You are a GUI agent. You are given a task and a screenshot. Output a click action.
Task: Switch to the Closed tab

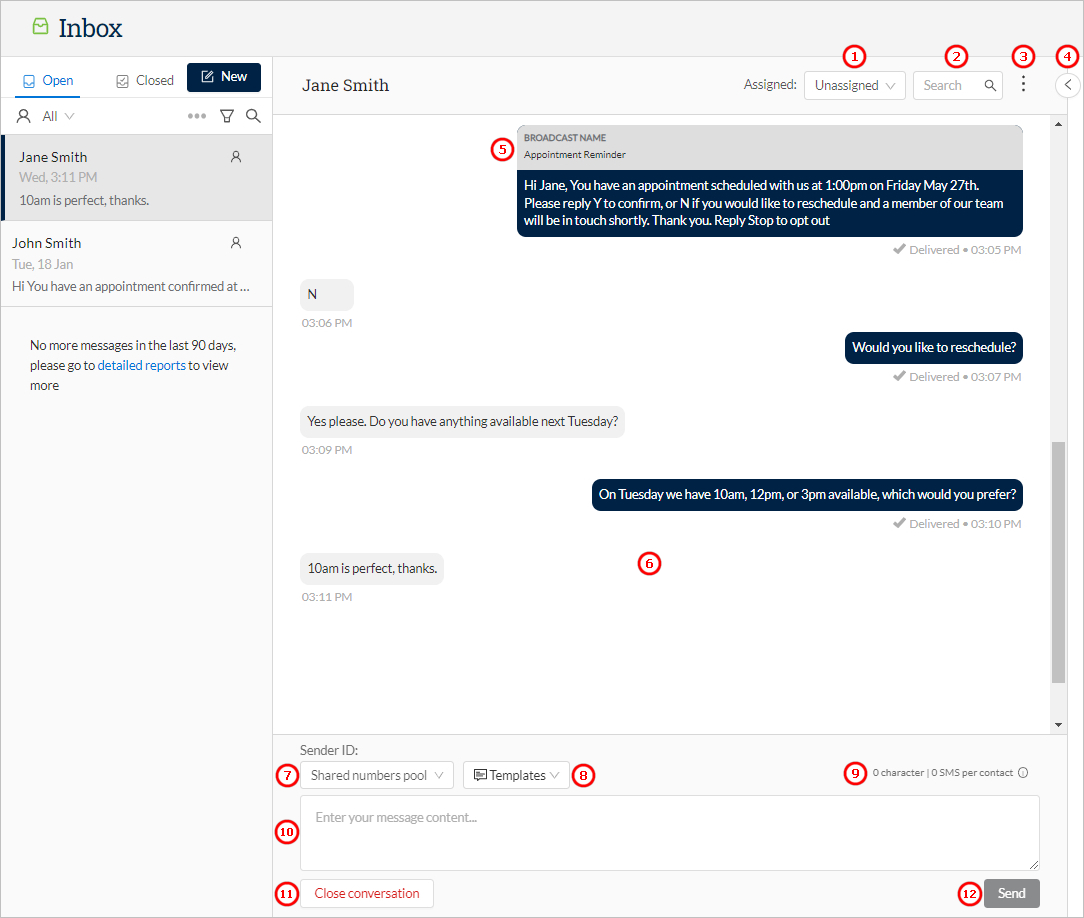click(144, 79)
